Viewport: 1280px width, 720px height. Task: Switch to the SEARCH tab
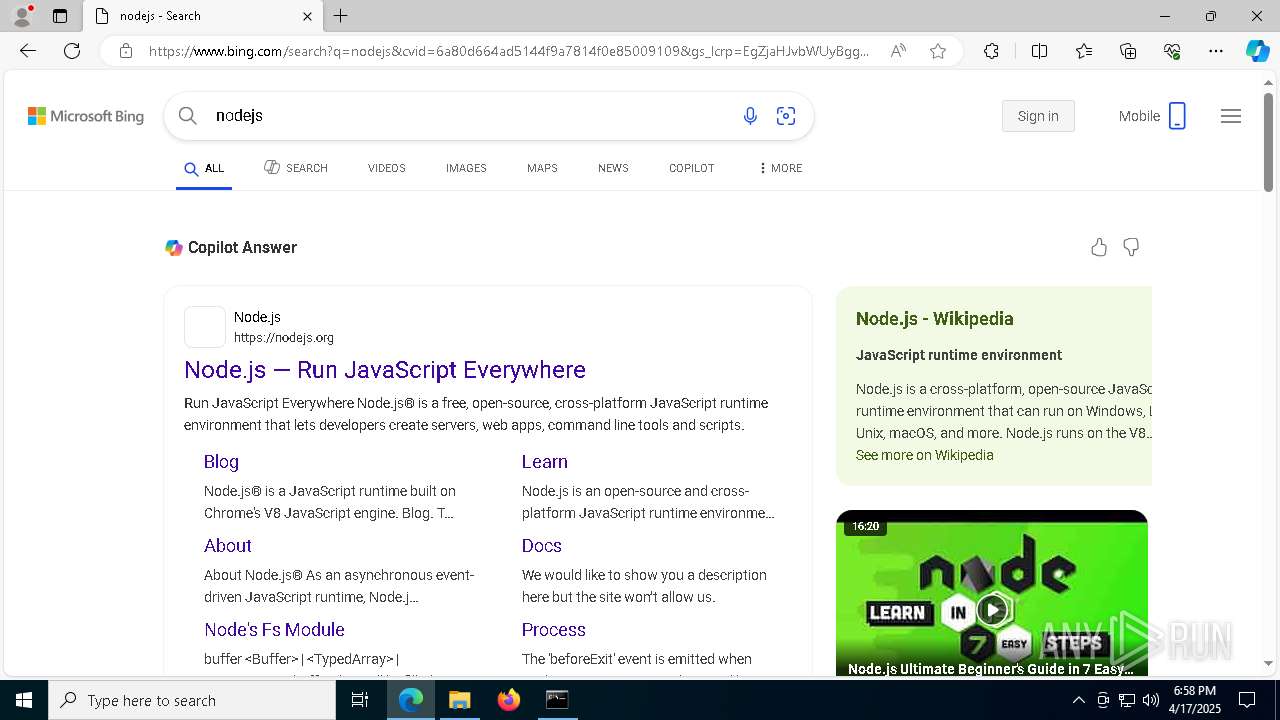pyautogui.click(x=296, y=168)
